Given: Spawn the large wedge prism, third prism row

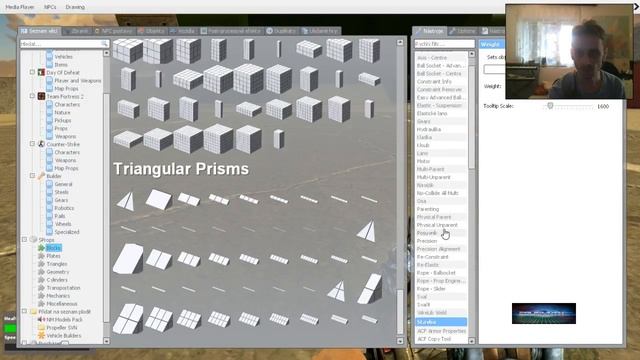Looking at the screenshot, I should (x=128, y=258).
